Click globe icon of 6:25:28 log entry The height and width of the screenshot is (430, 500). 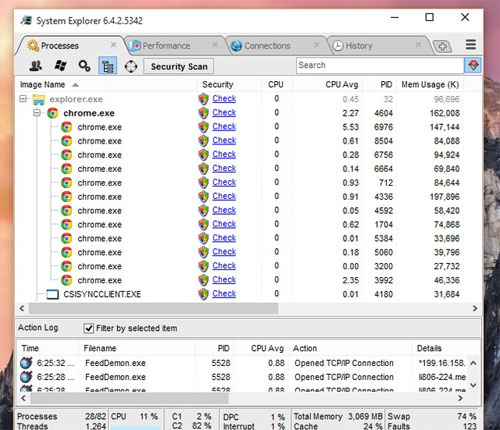pos(26,377)
